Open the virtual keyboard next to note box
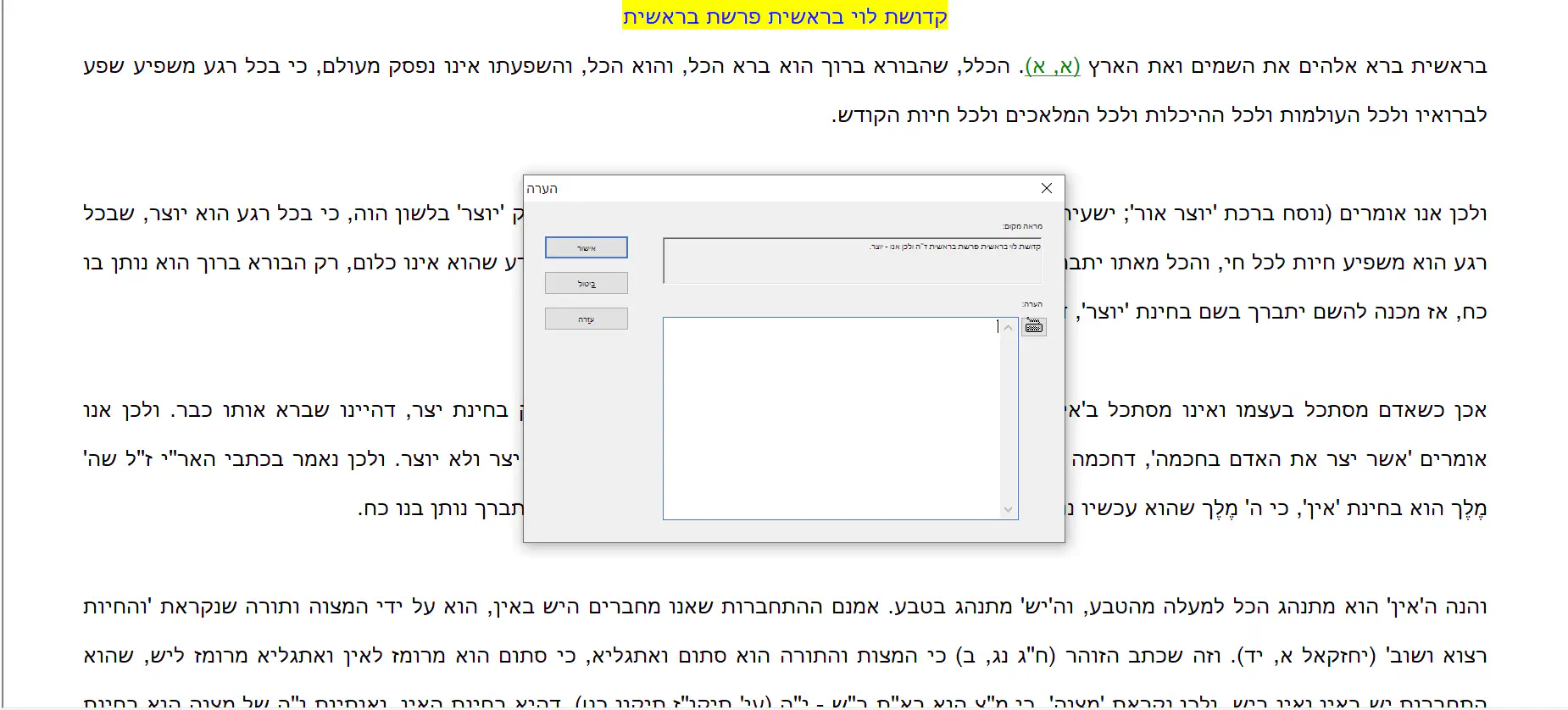 [x=1034, y=327]
